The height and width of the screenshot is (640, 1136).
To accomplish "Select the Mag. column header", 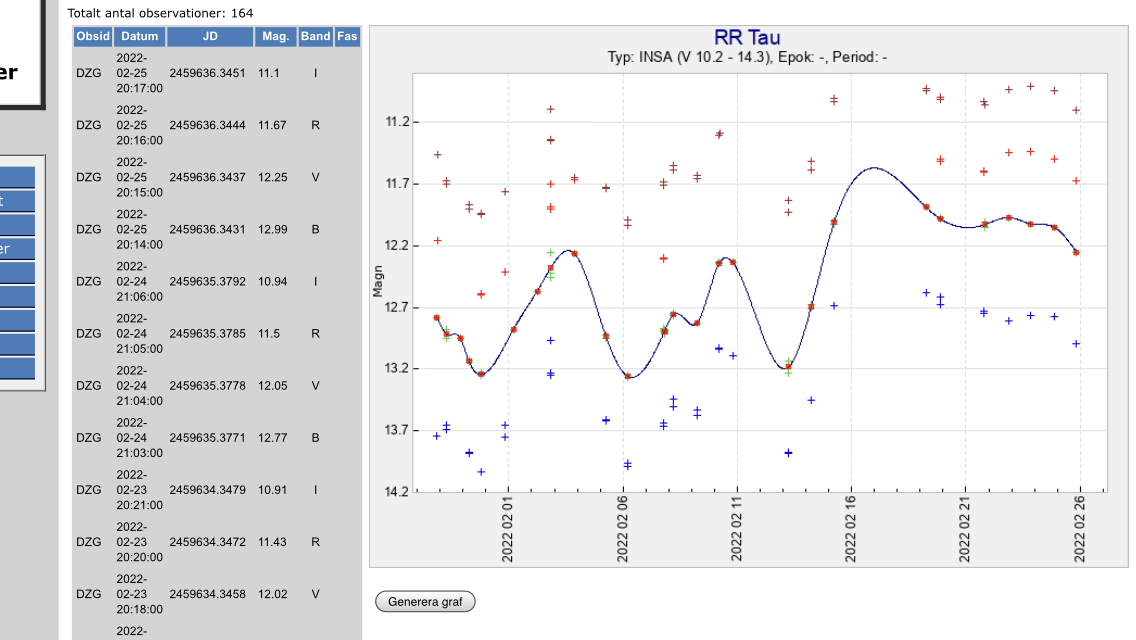I will tap(275, 36).
